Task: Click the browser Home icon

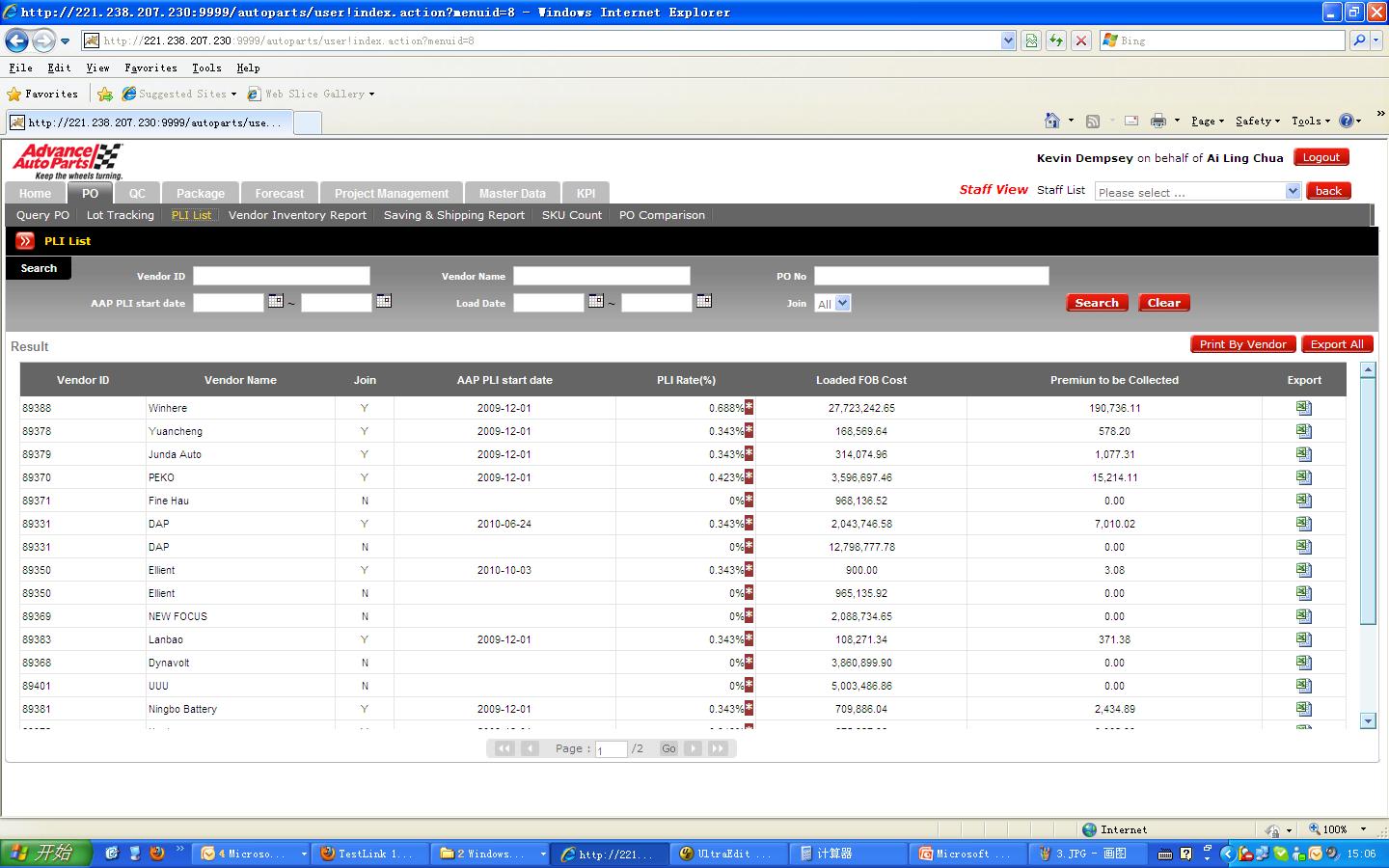Action: (x=1052, y=121)
